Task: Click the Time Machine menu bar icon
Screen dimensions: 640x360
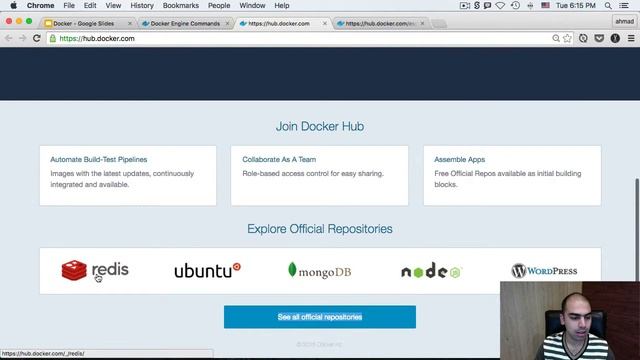Action: (x=515, y=5)
